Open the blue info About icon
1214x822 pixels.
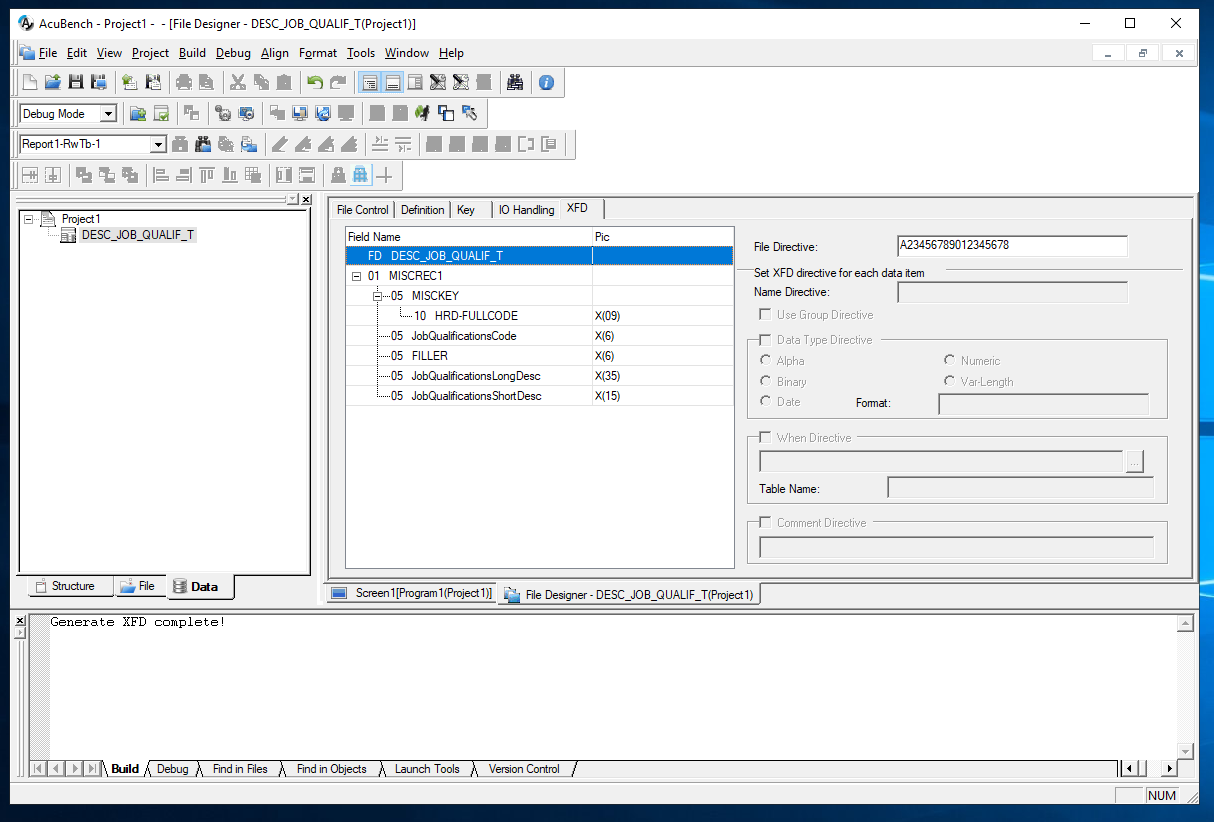(x=546, y=83)
